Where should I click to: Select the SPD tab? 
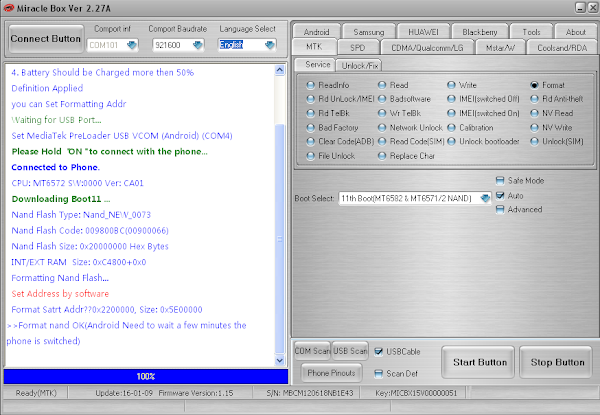pyautogui.click(x=358, y=47)
